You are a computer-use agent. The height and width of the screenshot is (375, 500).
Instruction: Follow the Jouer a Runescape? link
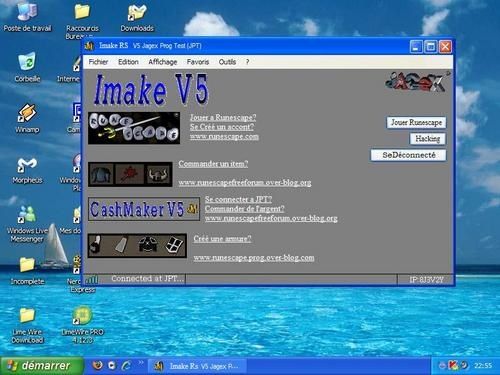click(x=223, y=117)
